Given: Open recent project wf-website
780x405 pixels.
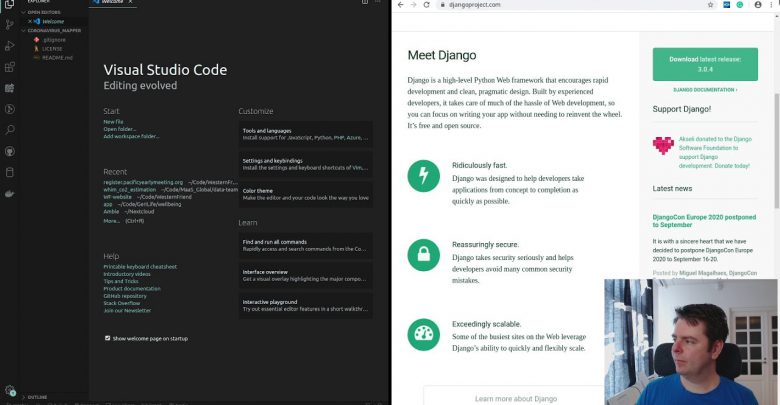Looking at the screenshot, I should [x=117, y=197].
